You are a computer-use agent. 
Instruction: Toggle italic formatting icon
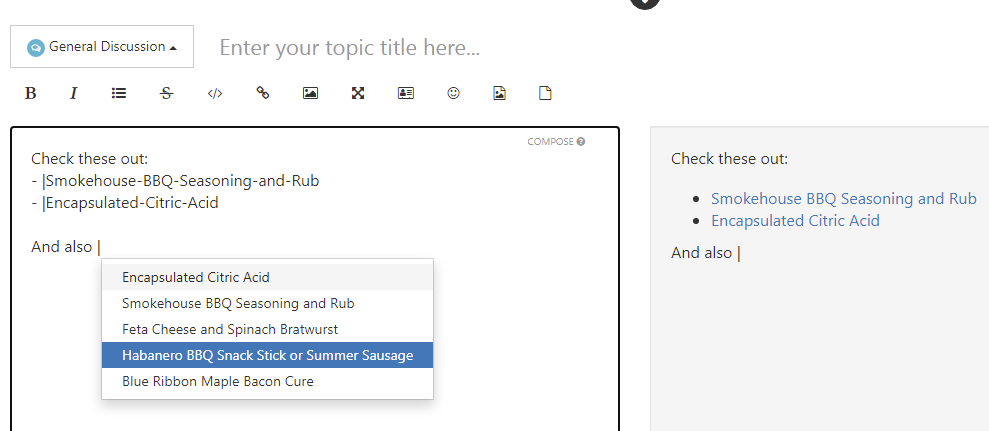point(73,93)
